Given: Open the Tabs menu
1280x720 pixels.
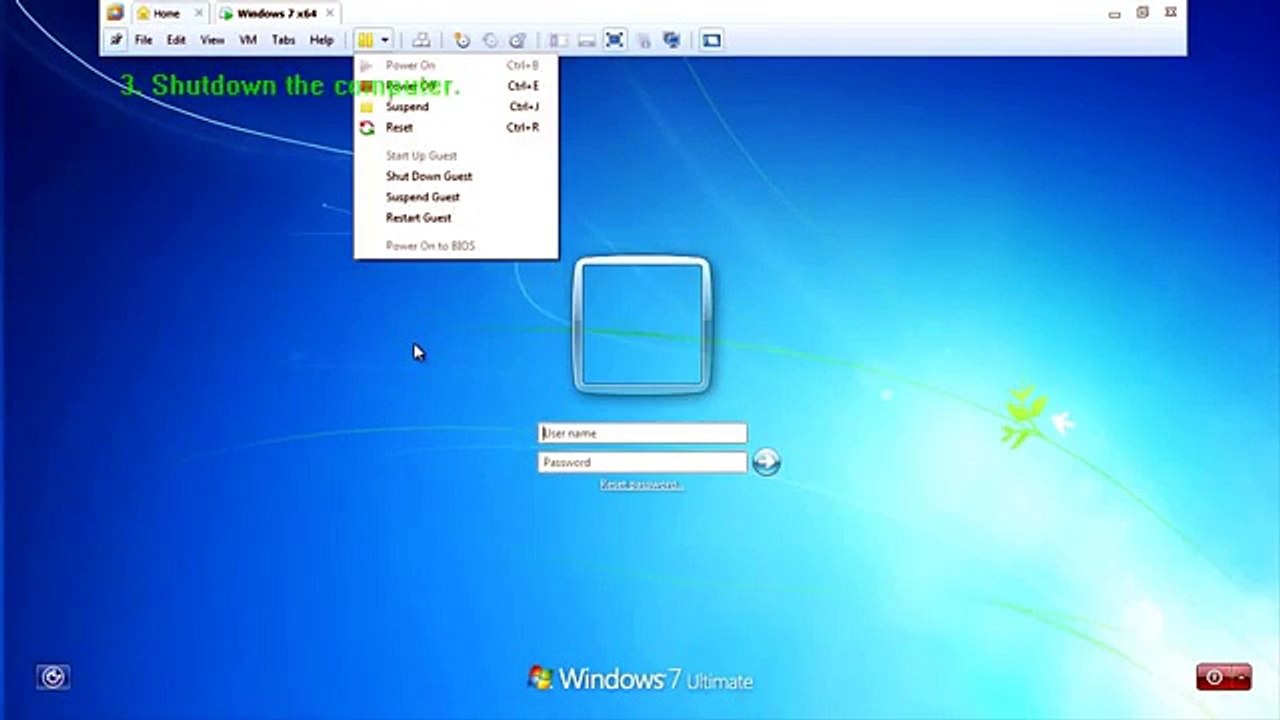Looking at the screenshot, I should click(283, 40).
